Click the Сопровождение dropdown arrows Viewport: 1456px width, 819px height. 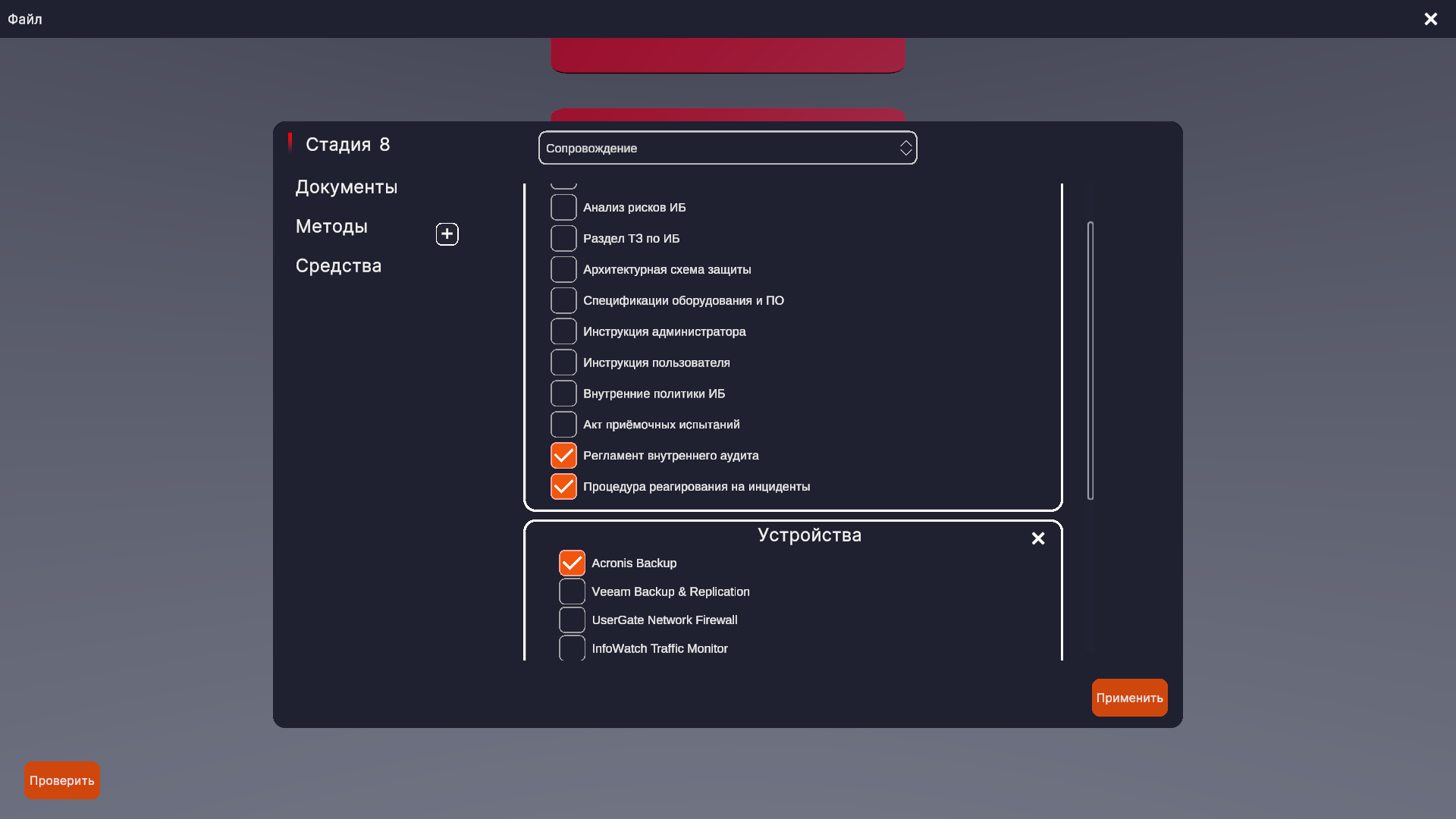tap(905, 148)
